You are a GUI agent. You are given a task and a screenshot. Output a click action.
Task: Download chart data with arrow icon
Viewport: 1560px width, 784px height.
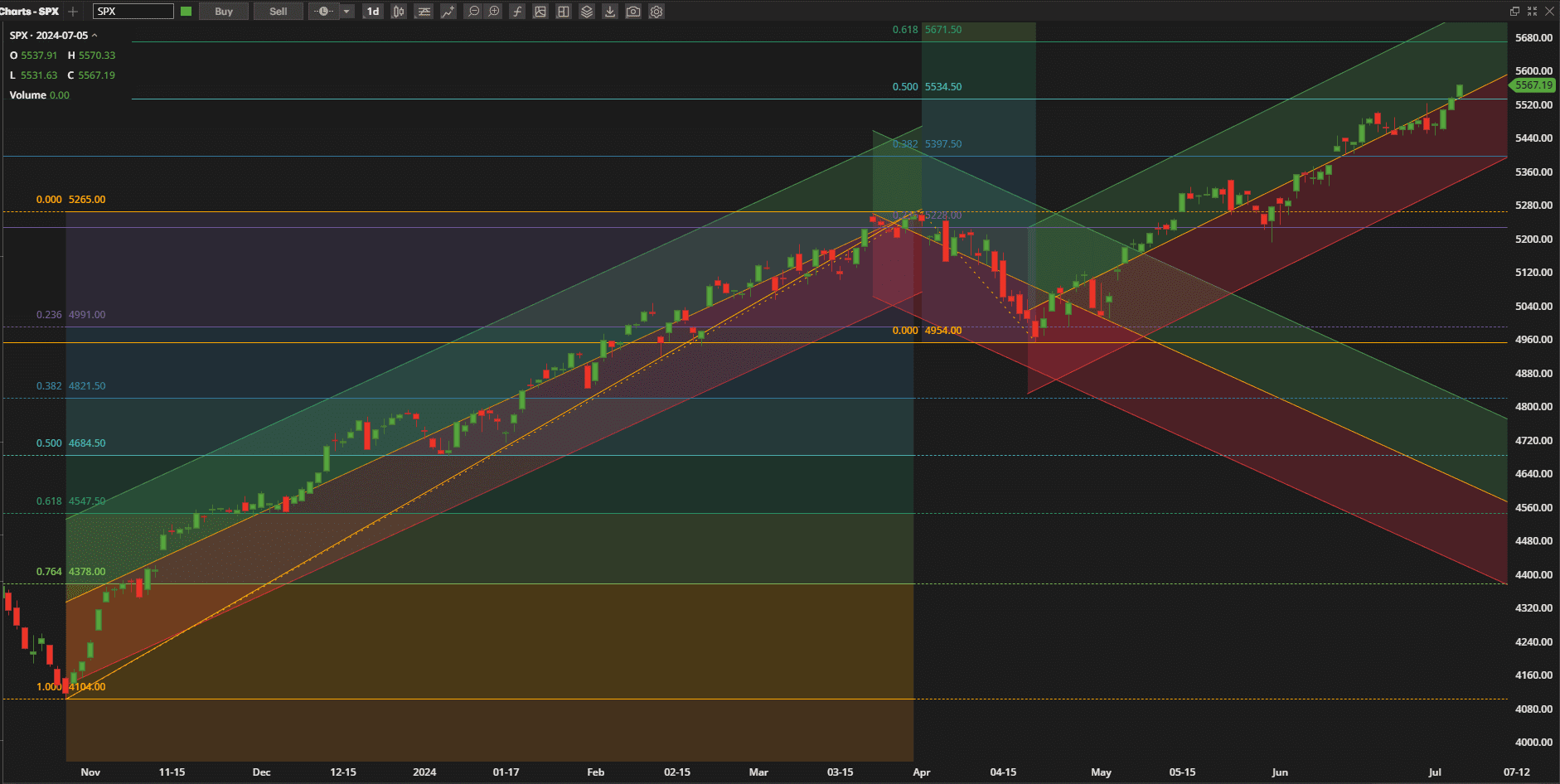(x=610, y=12)
